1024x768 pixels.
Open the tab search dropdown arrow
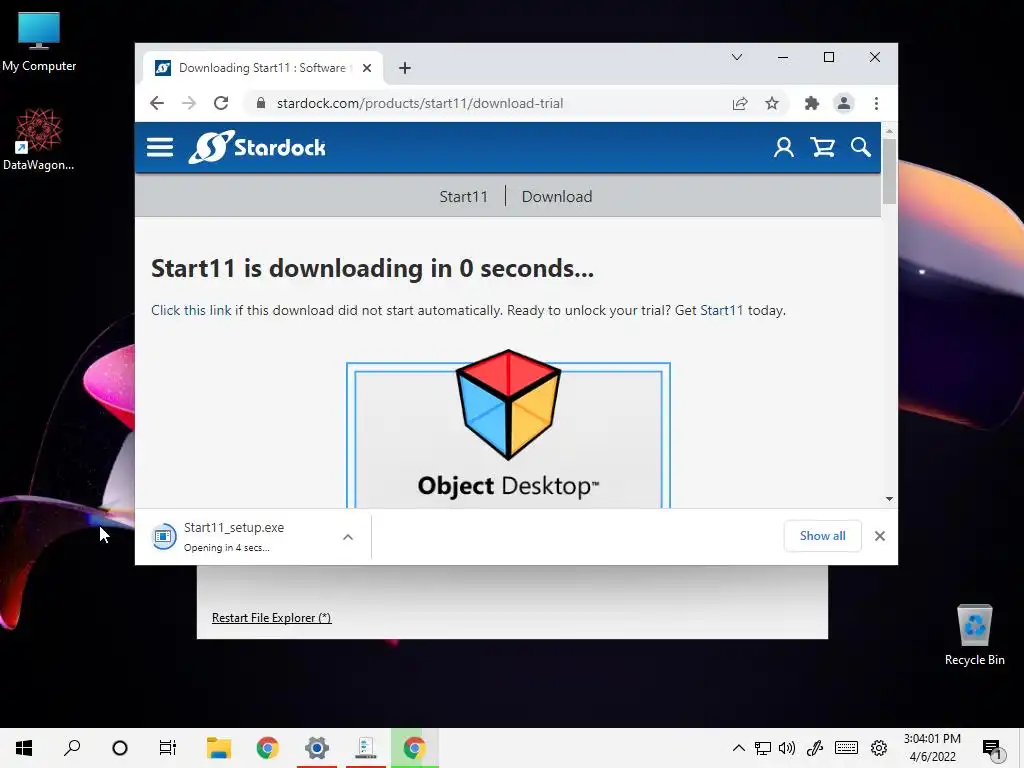tap(737, 57)
